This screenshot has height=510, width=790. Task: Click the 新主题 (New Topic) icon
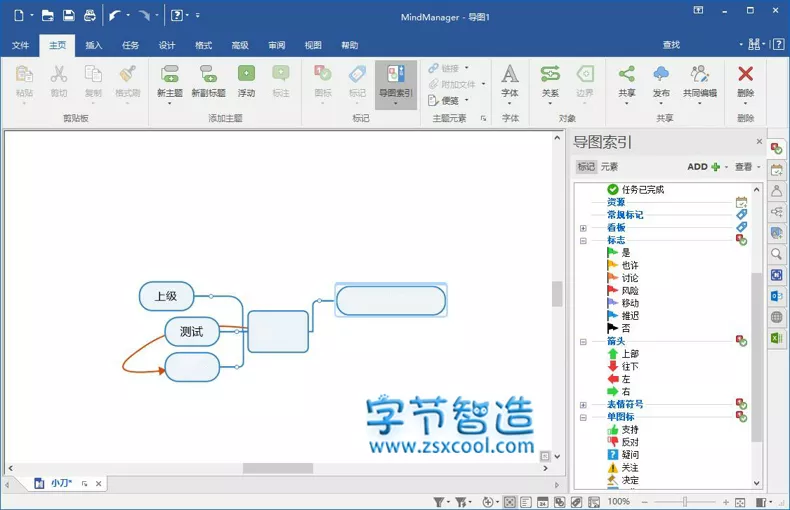[170, 74]
